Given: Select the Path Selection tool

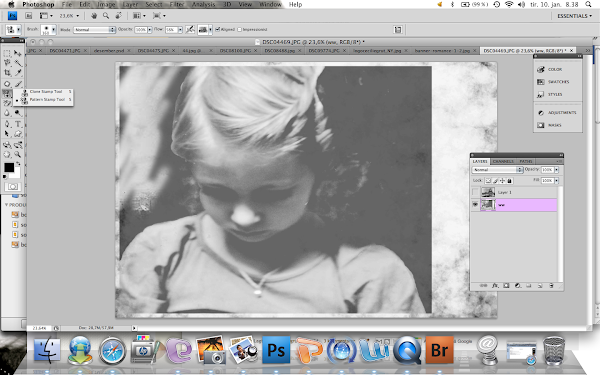Looking at the screenshot, I should pos(7,134).
